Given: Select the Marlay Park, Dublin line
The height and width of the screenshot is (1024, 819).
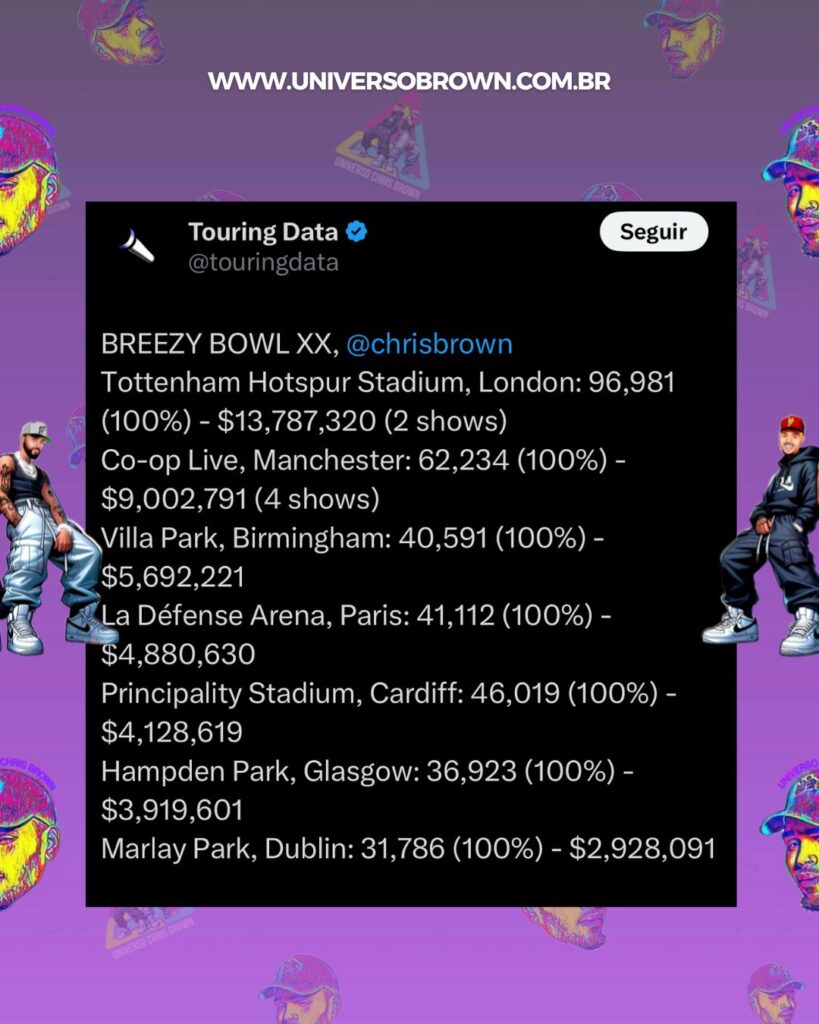Looking at the screenshot, I should (408, 849).
